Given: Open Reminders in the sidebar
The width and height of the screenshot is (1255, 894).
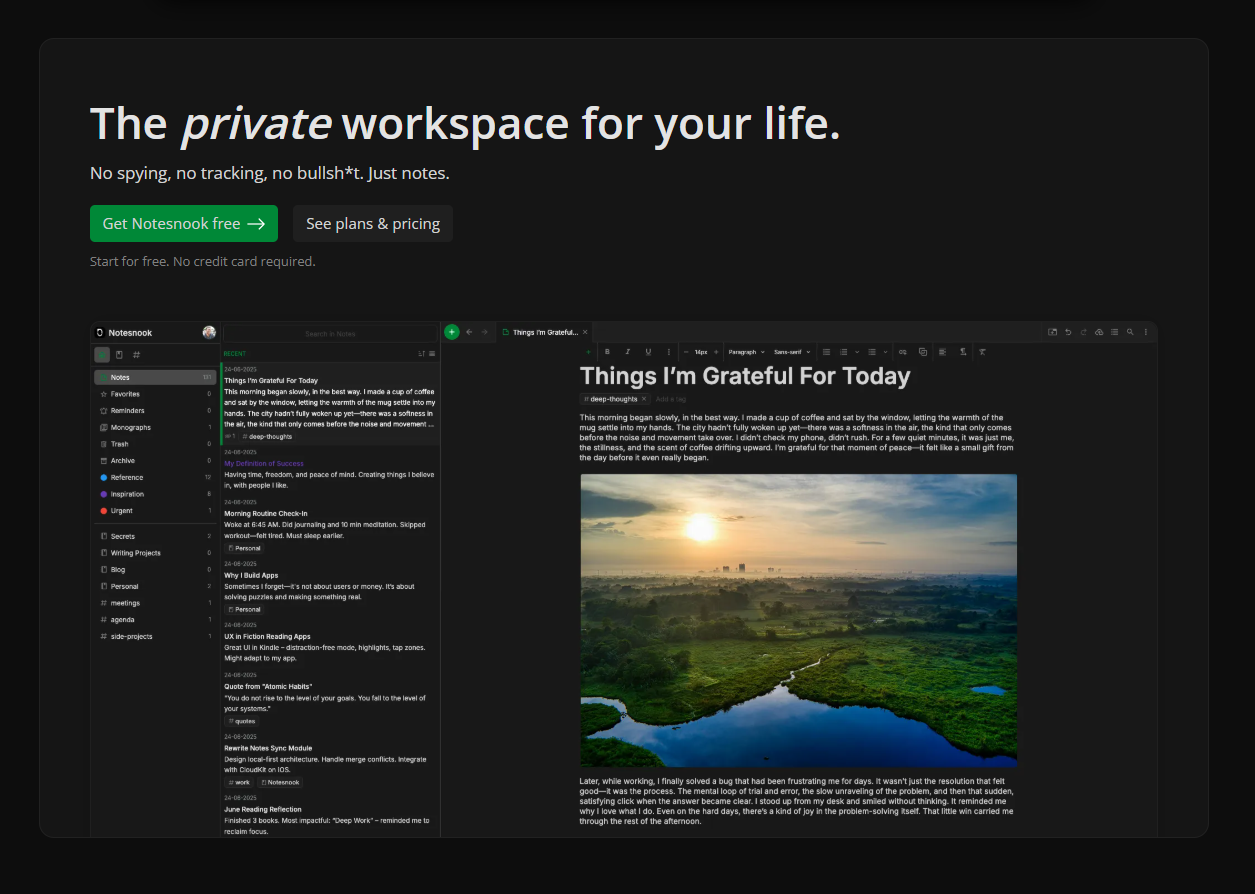Looking at the screenshot, I should pos(155,411).
